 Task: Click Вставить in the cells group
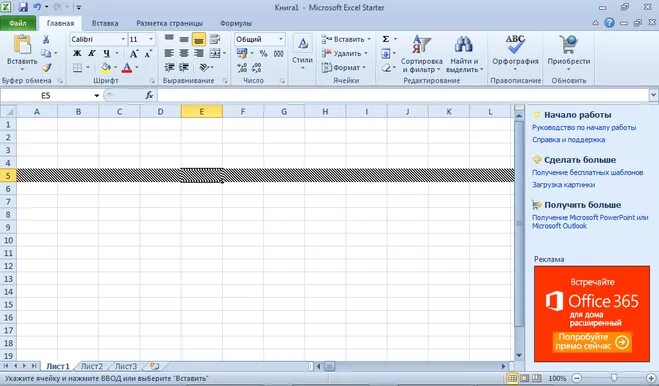[345, 39]
